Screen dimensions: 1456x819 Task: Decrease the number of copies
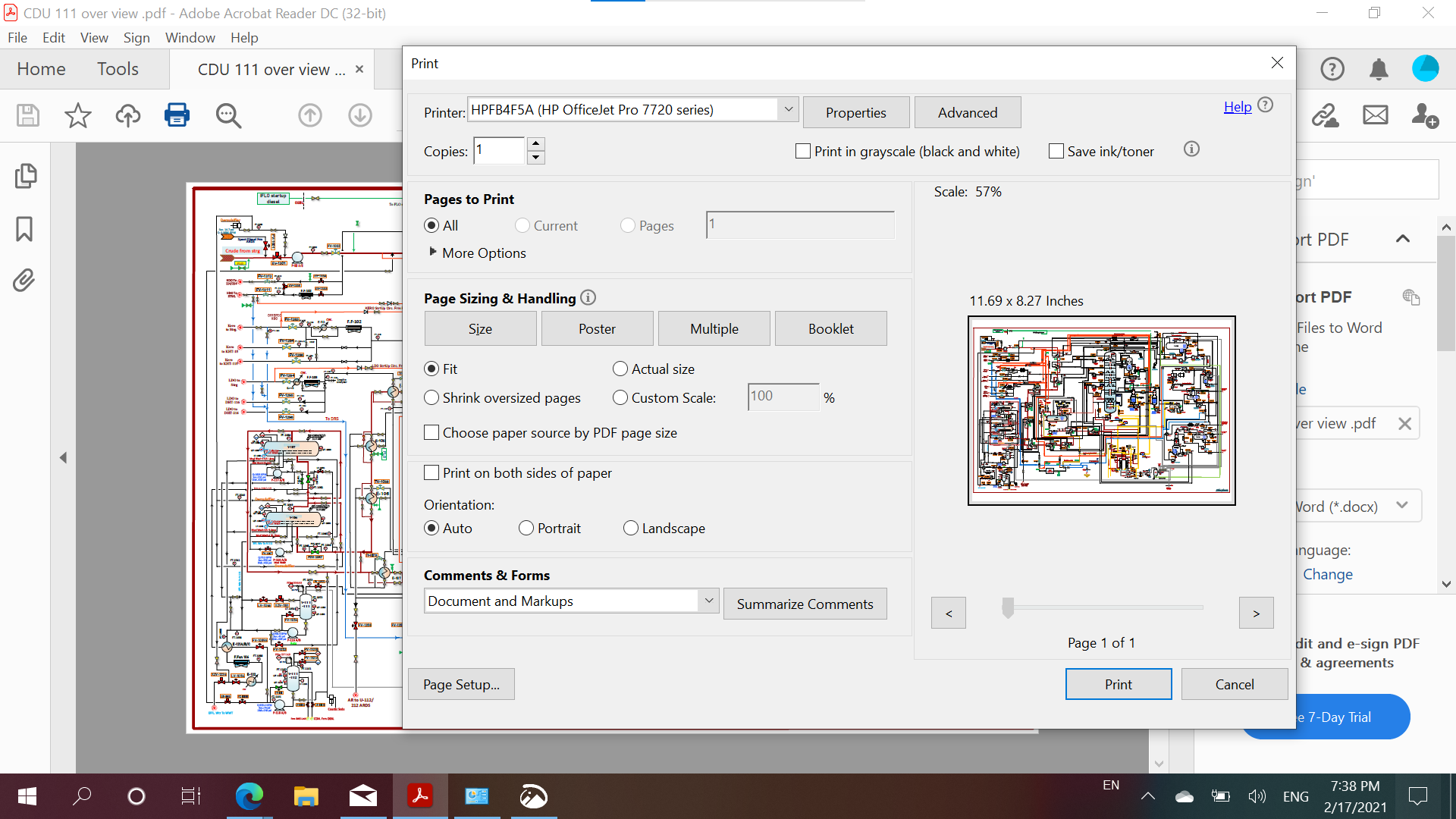536,158
